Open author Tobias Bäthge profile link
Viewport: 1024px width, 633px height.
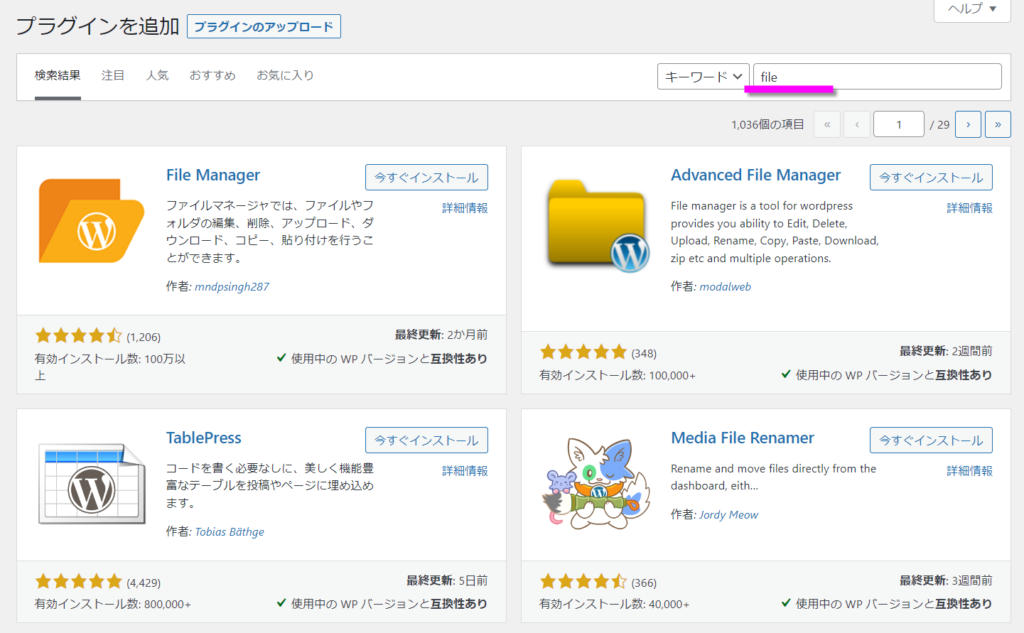pyautogui.click(x=230, y=532)
